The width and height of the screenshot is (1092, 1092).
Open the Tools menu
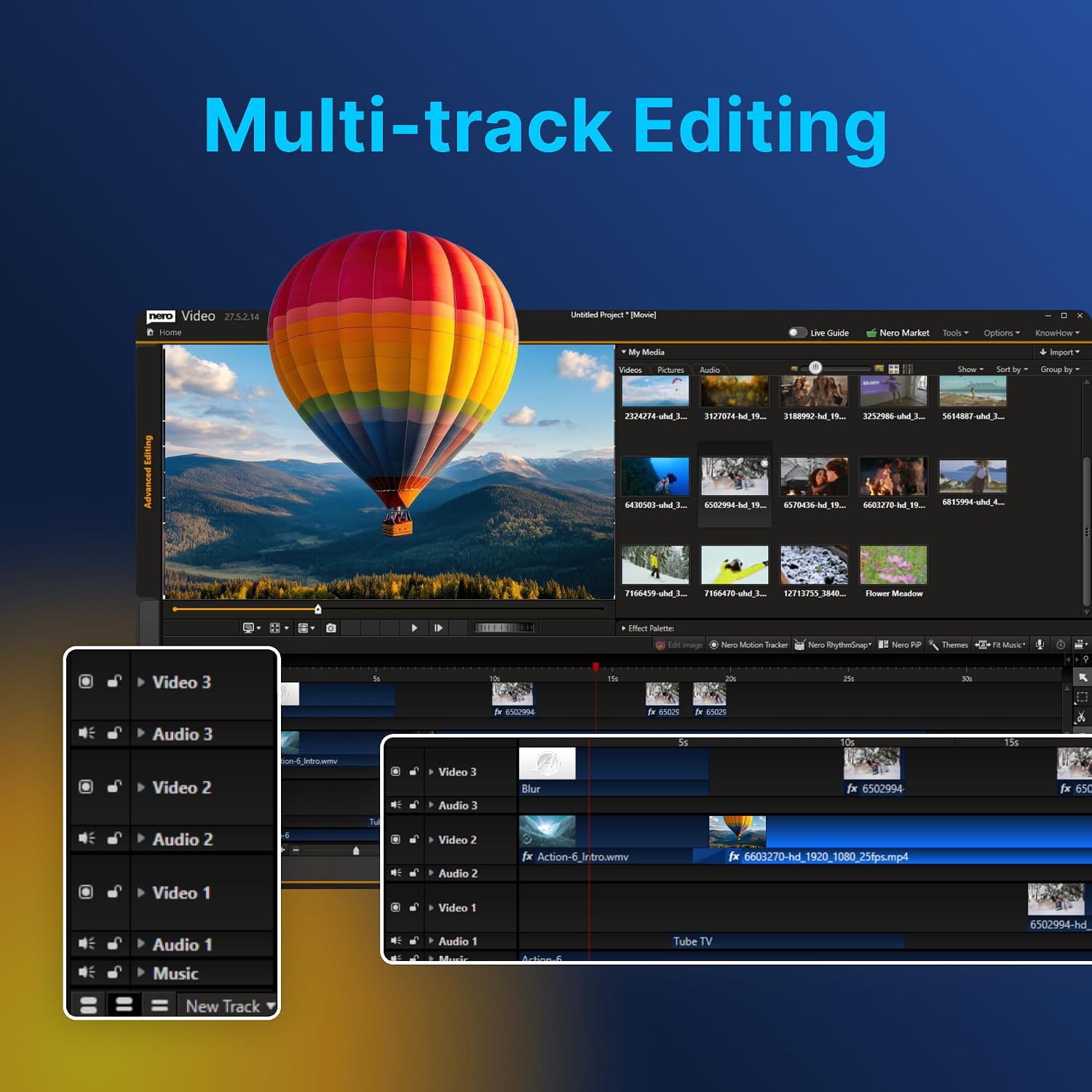point(955,333)
